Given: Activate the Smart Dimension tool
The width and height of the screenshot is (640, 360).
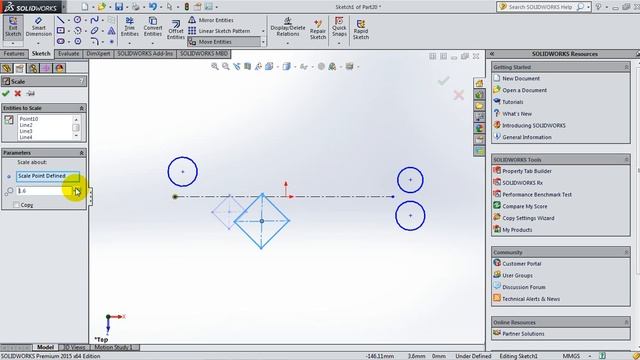Looking at the screenshot, I should (38, 27).
